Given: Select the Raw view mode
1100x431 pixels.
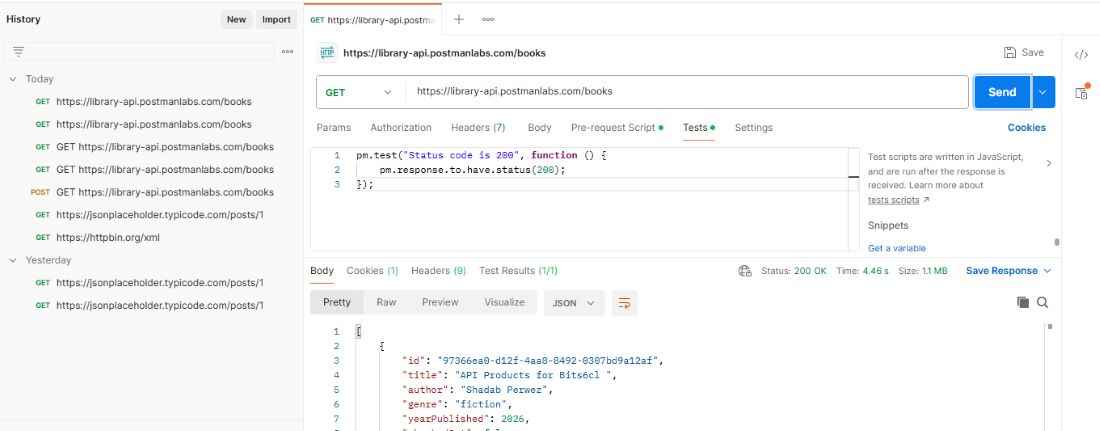Looking at the screenshot, I should pos(386,303).
